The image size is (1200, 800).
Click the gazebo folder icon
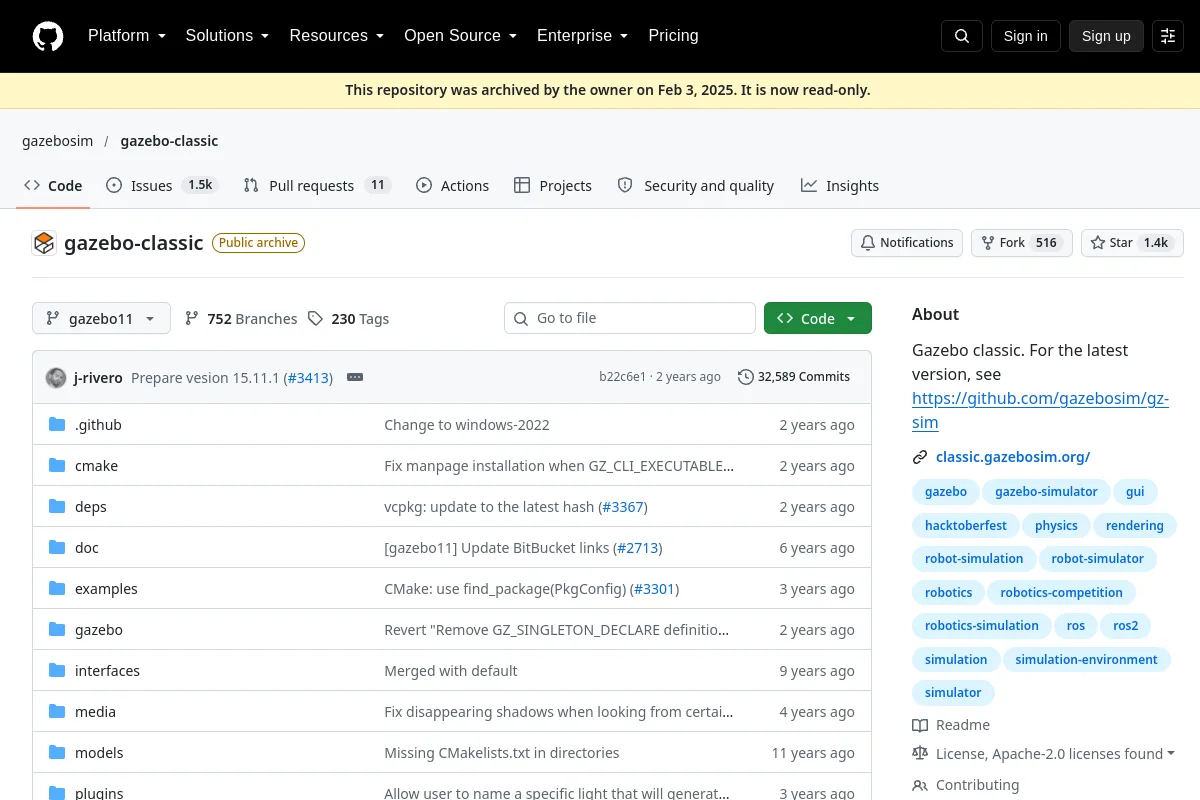click(57, 630)
